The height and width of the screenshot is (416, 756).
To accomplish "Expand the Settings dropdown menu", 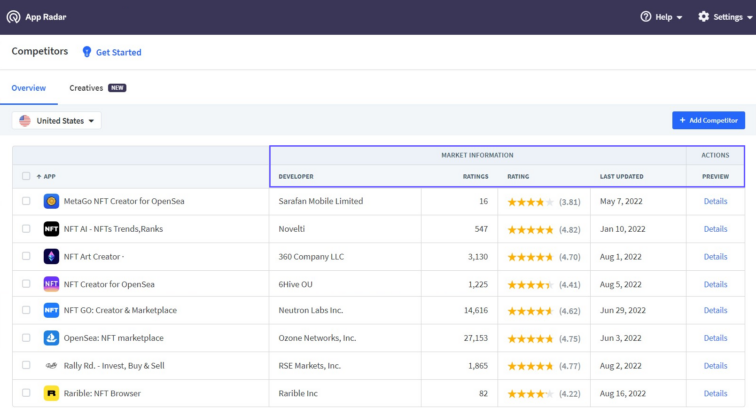I will [x=725, y=17].
